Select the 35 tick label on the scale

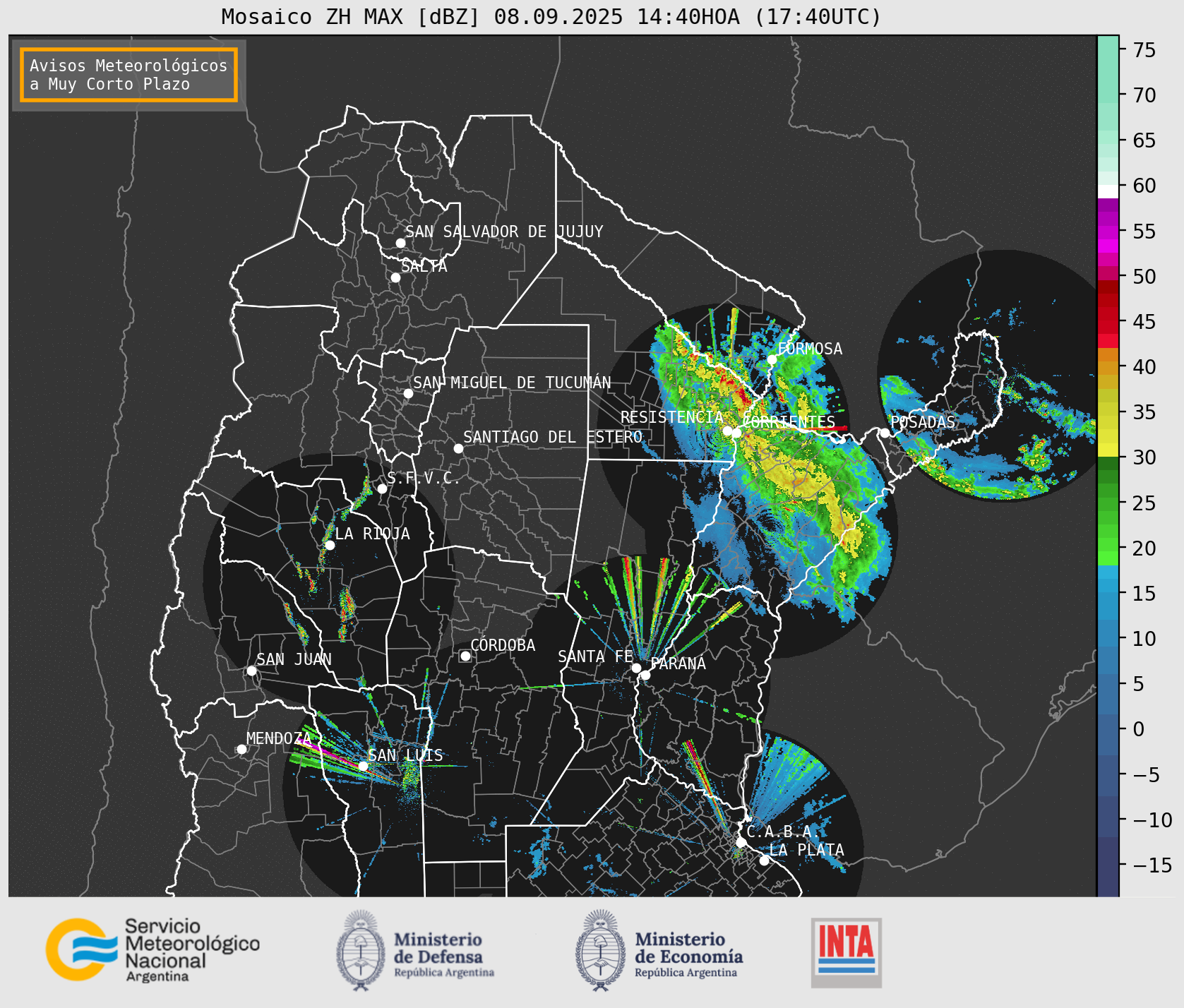point(1144,412)
